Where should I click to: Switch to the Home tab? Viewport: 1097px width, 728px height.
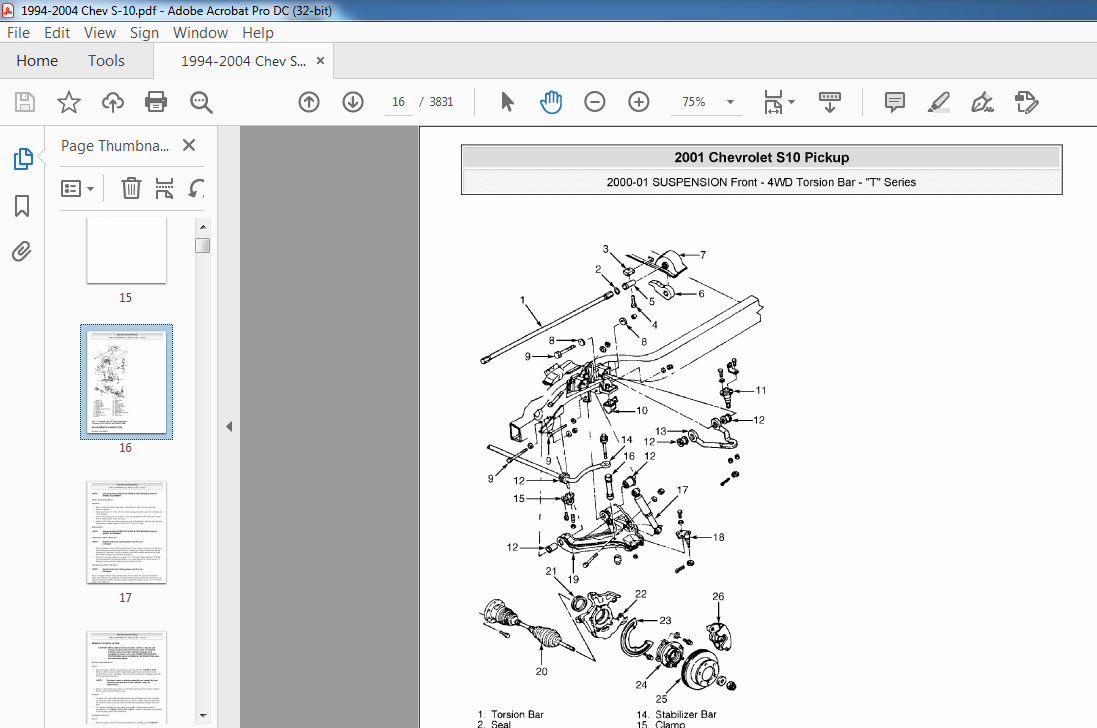37,61
